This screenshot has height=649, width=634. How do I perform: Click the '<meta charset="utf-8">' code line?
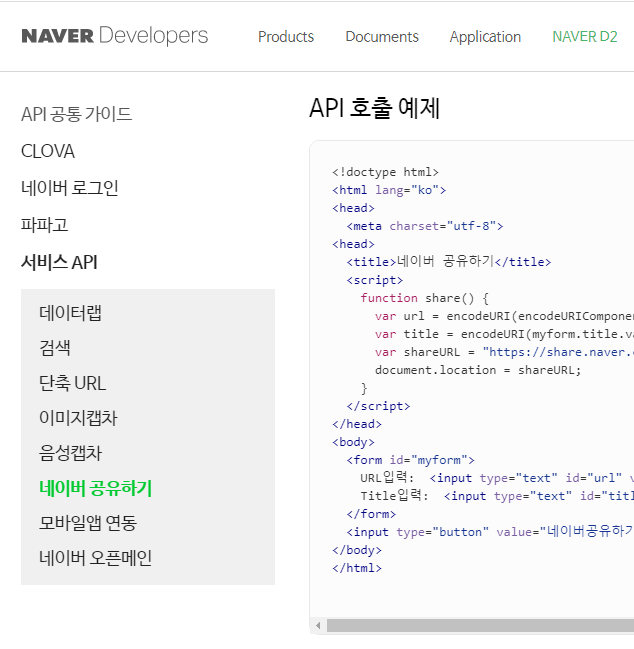tap(425, 226)
